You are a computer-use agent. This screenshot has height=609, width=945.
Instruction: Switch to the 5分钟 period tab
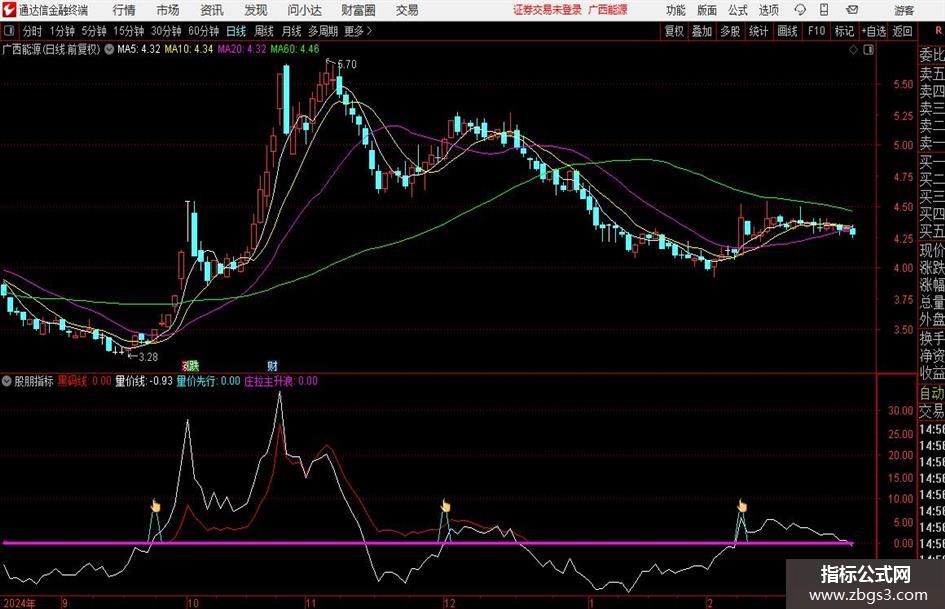94,31
